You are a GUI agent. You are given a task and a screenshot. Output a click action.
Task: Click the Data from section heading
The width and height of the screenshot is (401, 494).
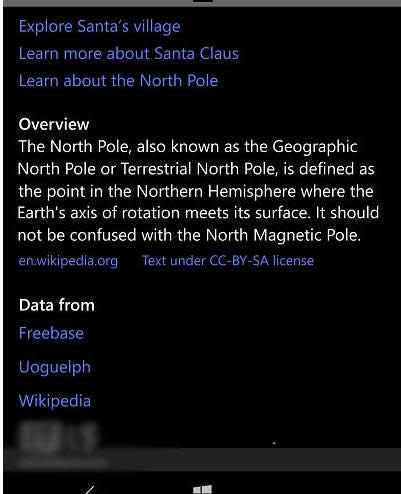coord(57,305)
